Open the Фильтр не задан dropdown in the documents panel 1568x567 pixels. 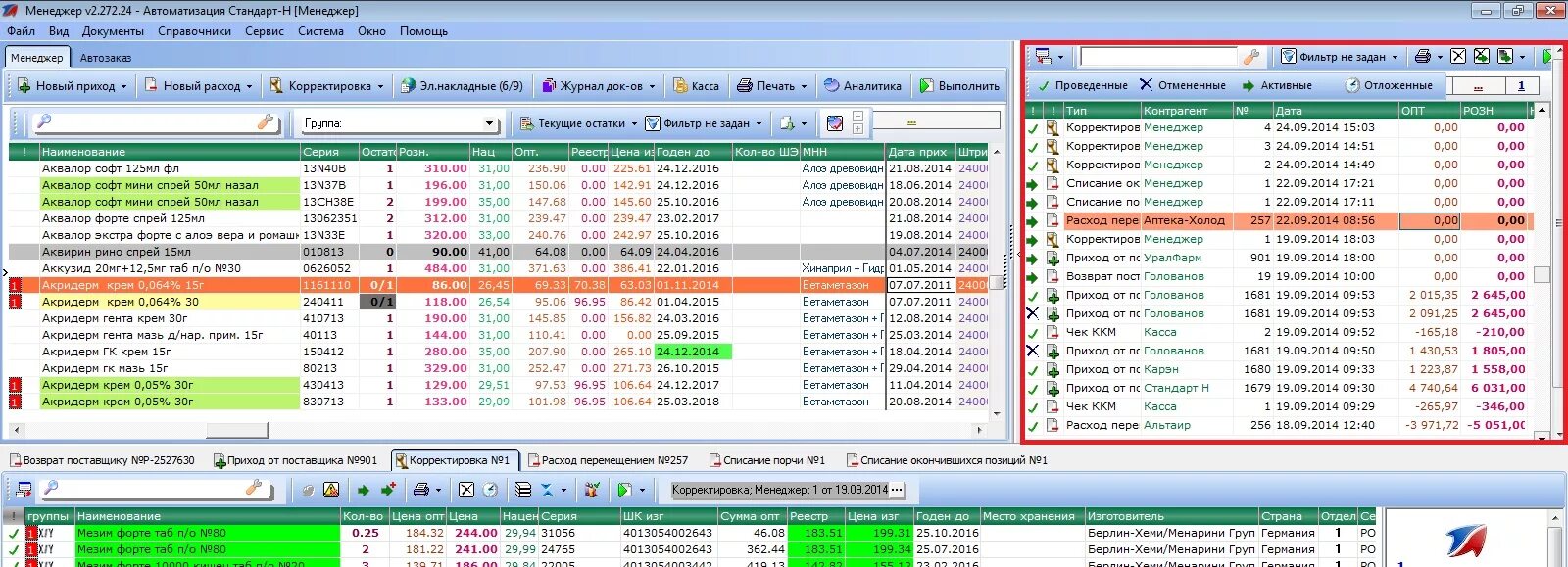[x=1395, y=57]
